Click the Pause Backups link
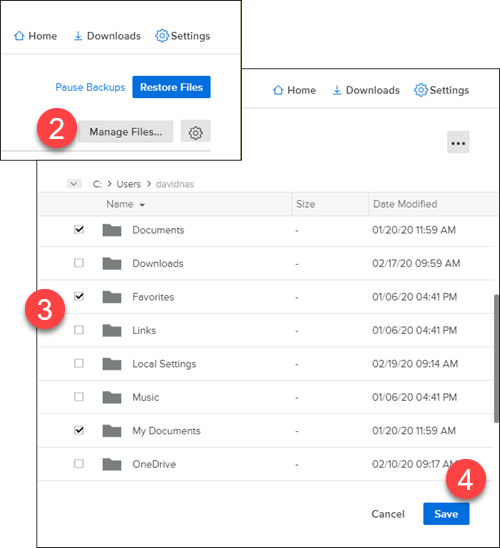This screenshot has width=500, height=548. 90,87
